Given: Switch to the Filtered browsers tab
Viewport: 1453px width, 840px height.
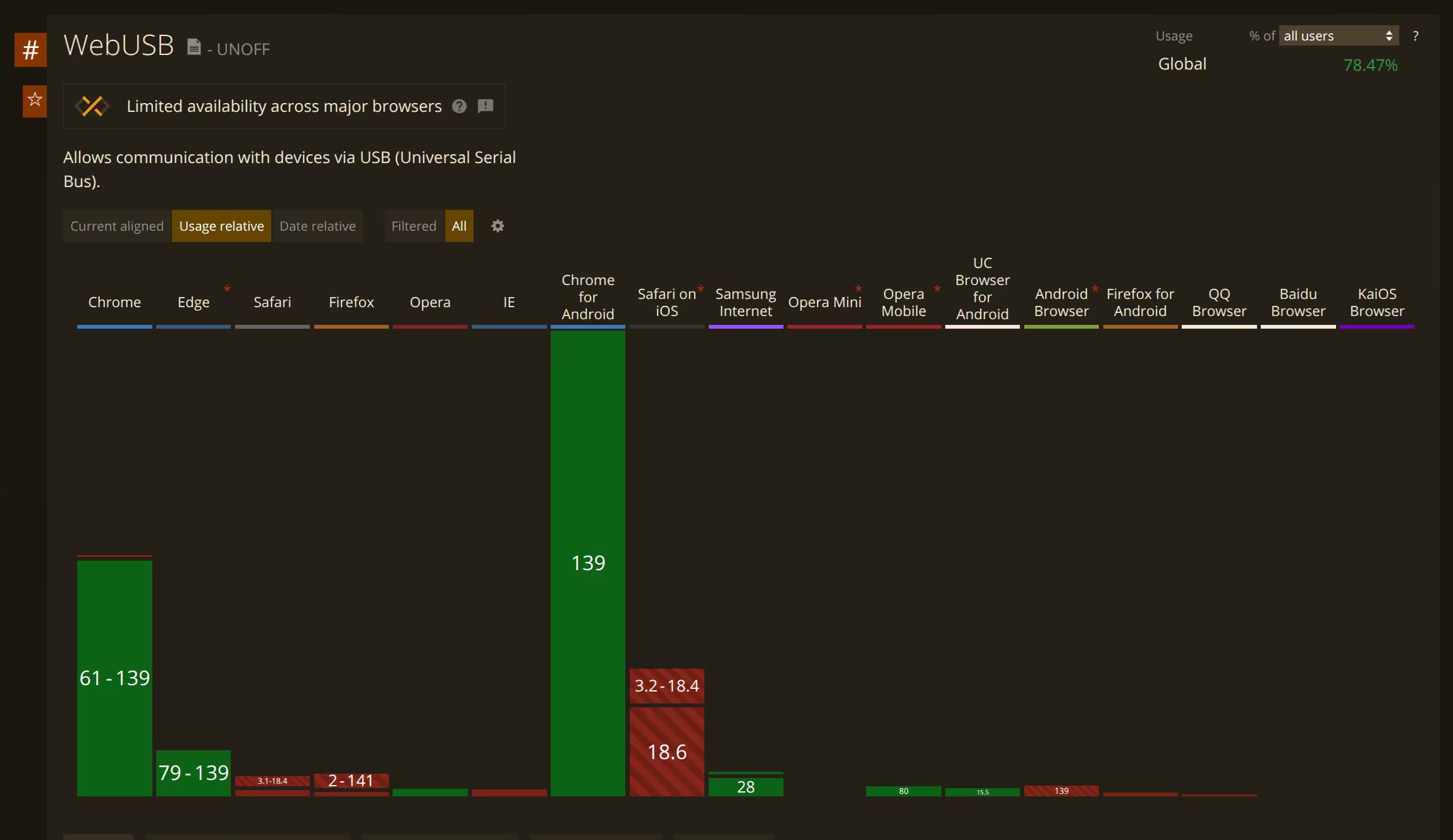Looking at the screenshot, I should click(414, 226).
